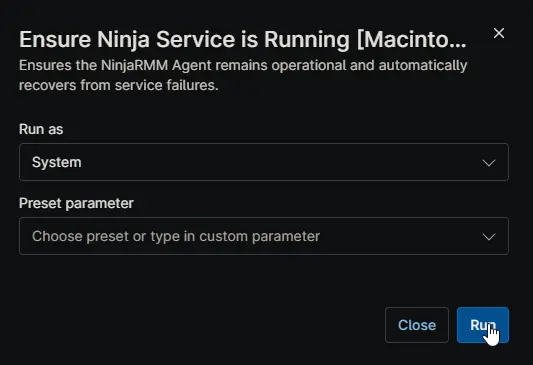Image resolution: width=533 pixels, height=365 pixels.
Task: Click the truncated dialog title heading
Action: point(243,39)
